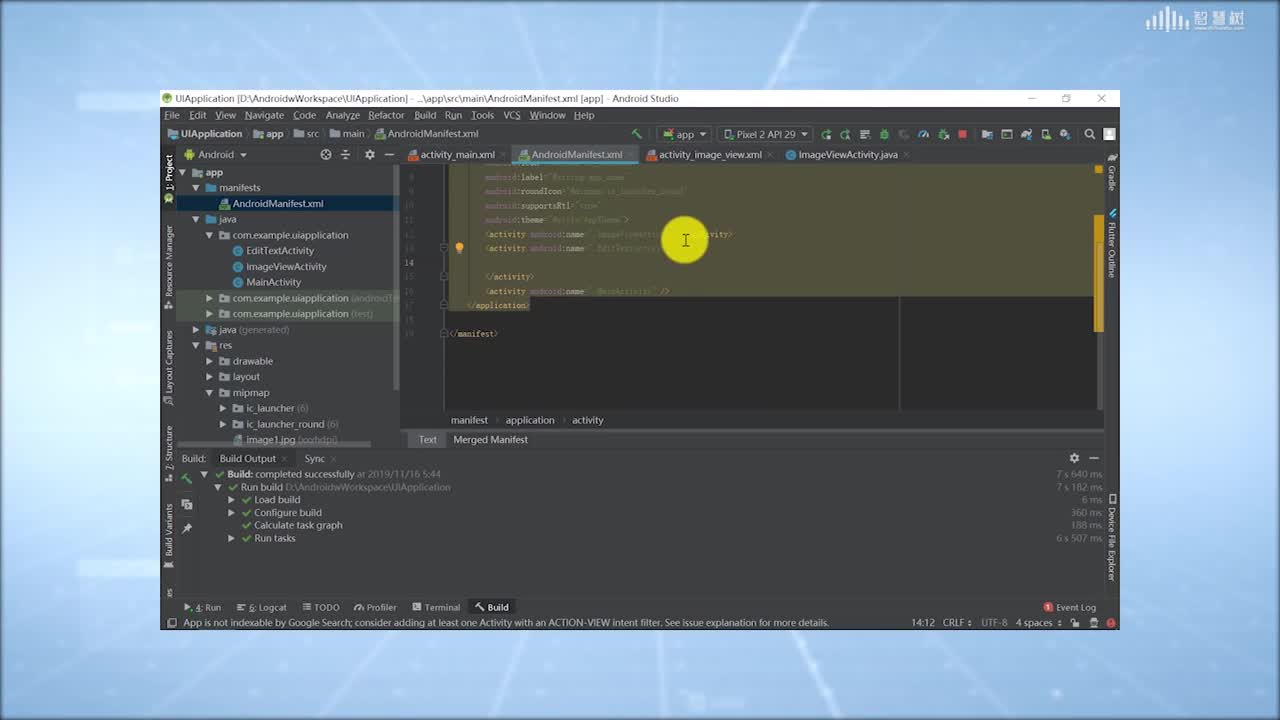Expand the ic_launcher_round mipmap folder

pos(224,424)
